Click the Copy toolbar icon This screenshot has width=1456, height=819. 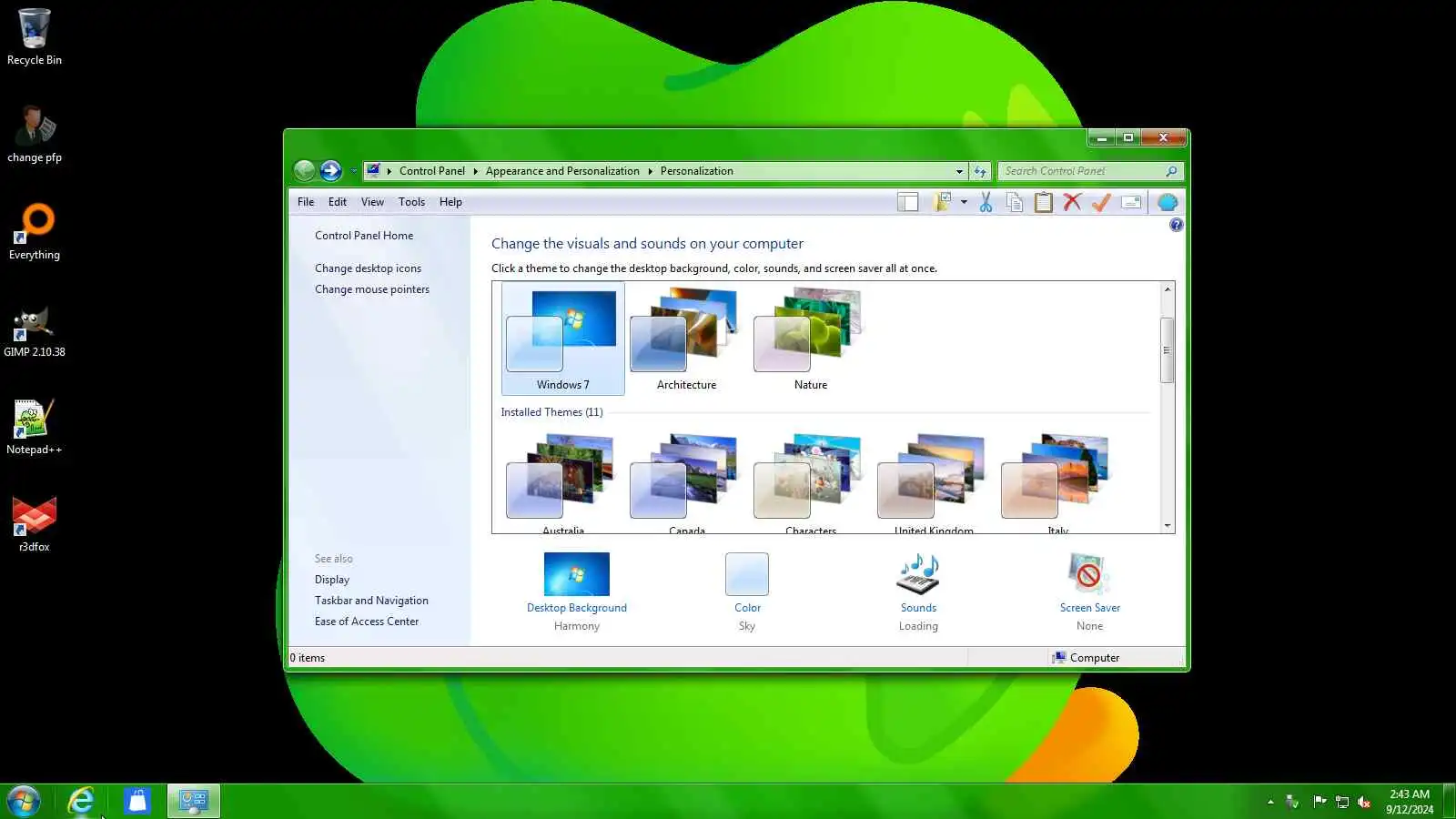coord(1014,202)
